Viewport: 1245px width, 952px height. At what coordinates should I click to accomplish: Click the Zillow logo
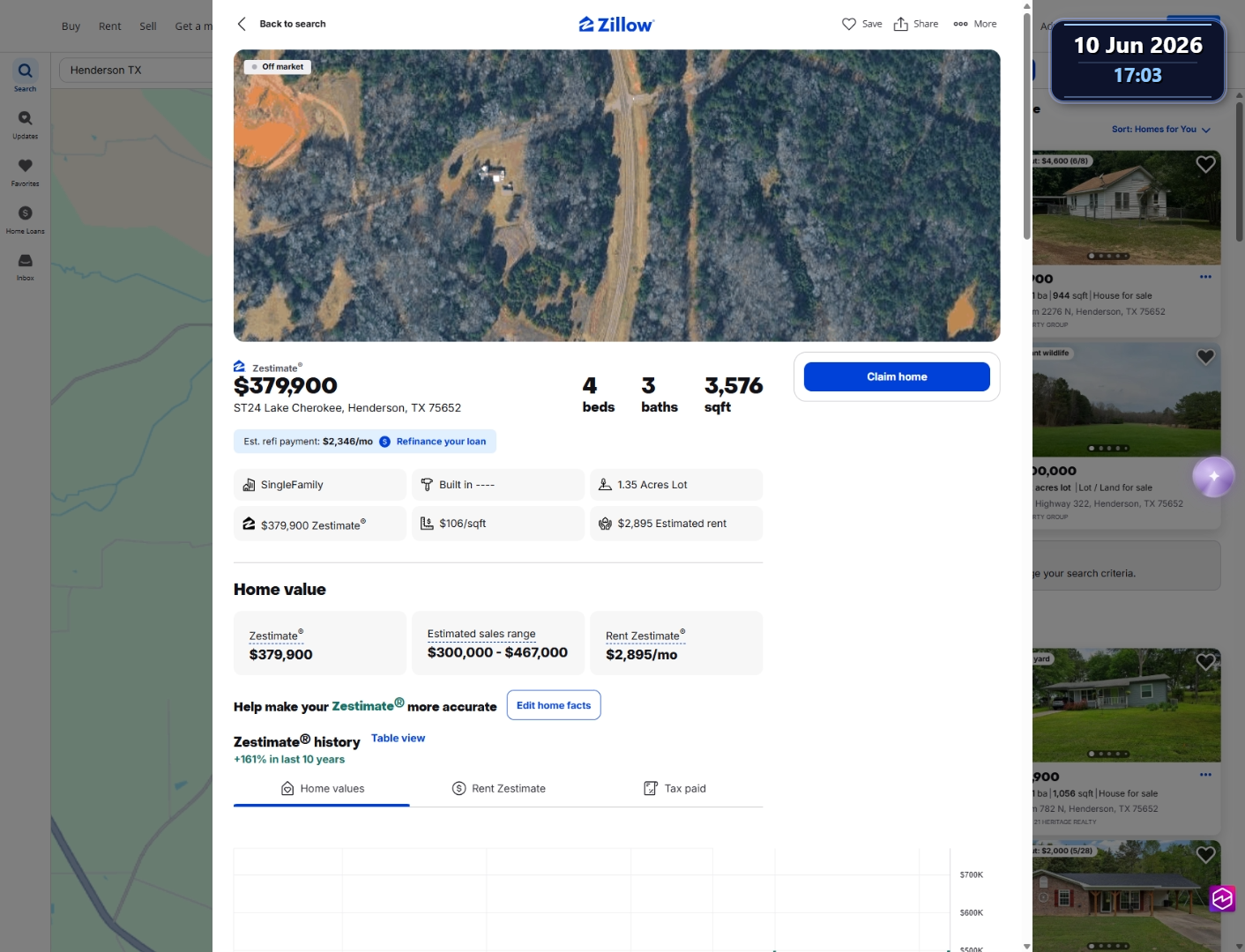(616, 25)
